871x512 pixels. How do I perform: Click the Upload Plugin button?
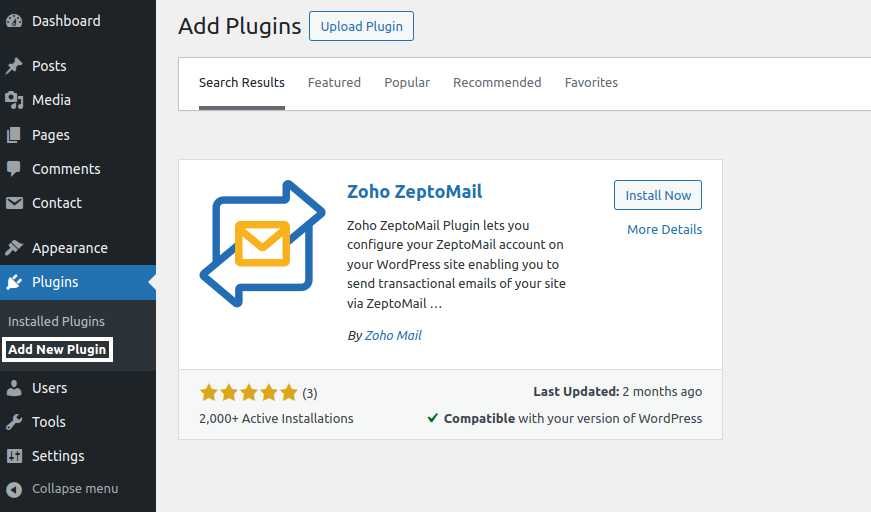tap(361, 26)
